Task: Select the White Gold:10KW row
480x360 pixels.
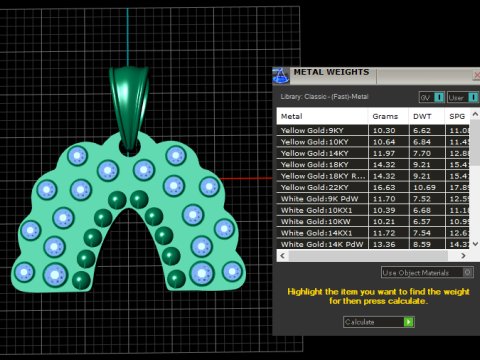Action: click(373, 221)
